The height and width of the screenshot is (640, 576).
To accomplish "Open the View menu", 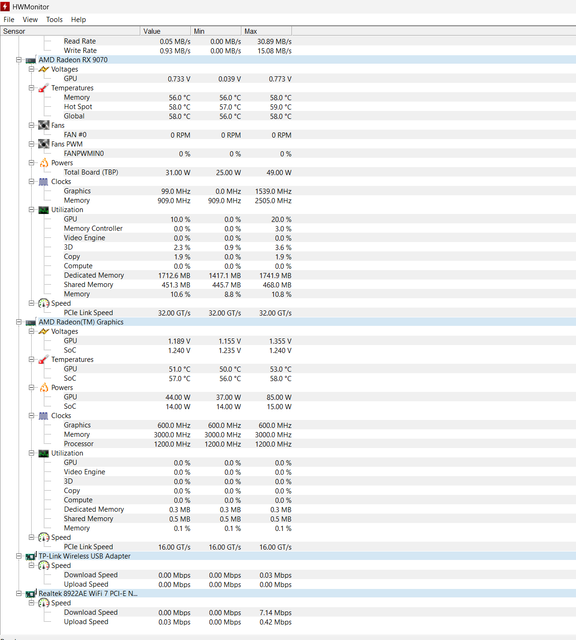I will (30, 20).
